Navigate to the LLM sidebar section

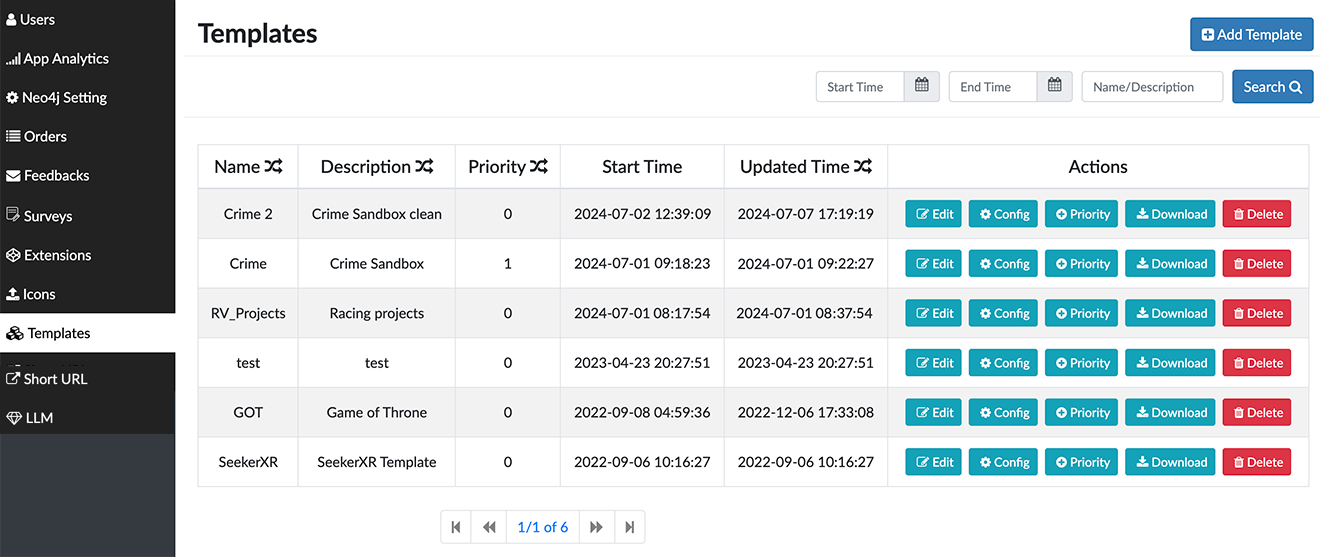pos(40,417)
